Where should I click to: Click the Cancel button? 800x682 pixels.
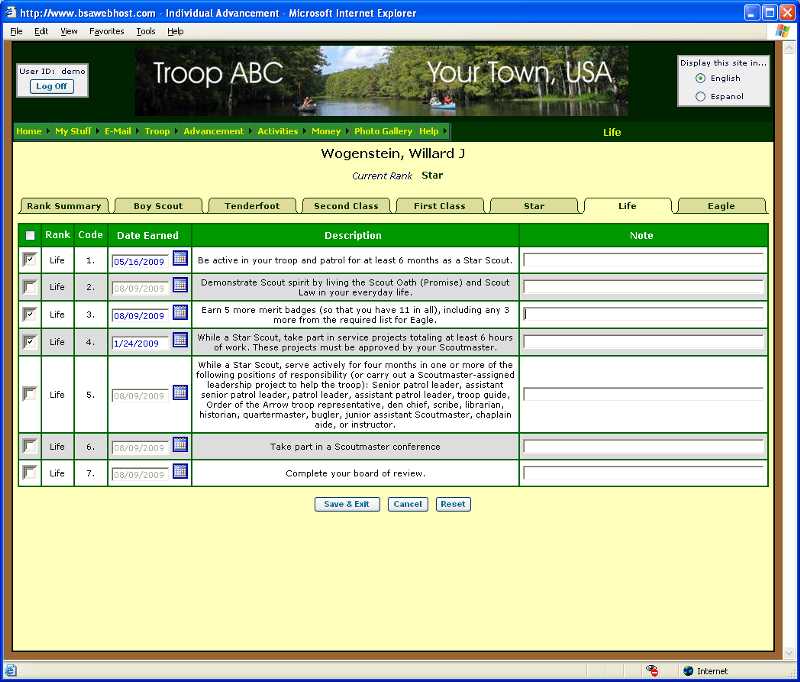[x=408, y=504]
